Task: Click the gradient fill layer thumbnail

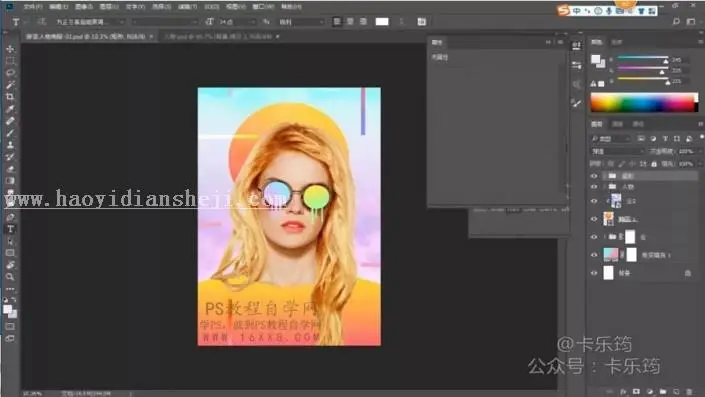Action: point(611,254)
